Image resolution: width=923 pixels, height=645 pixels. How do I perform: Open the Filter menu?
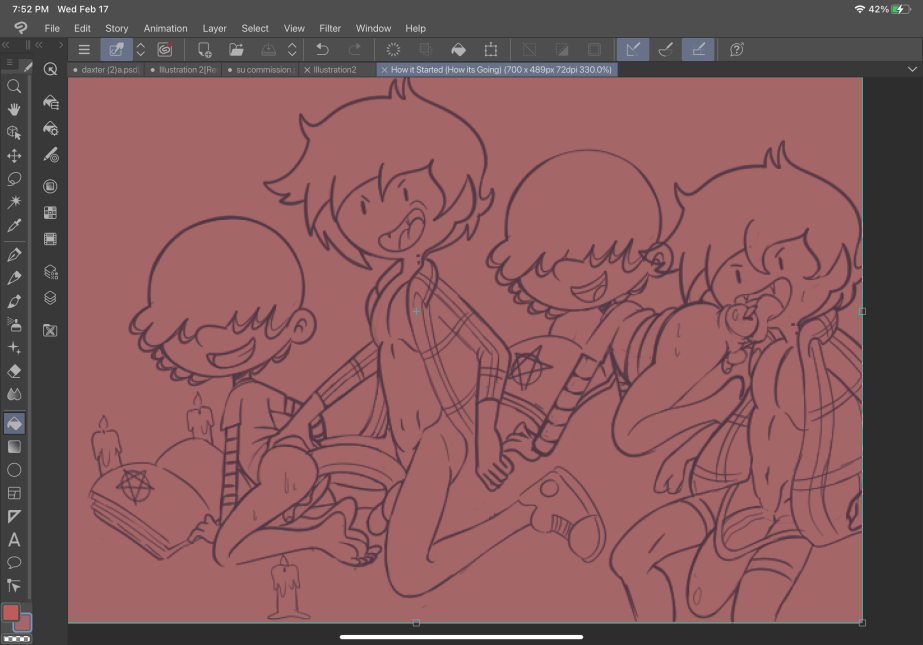point(330,28)
